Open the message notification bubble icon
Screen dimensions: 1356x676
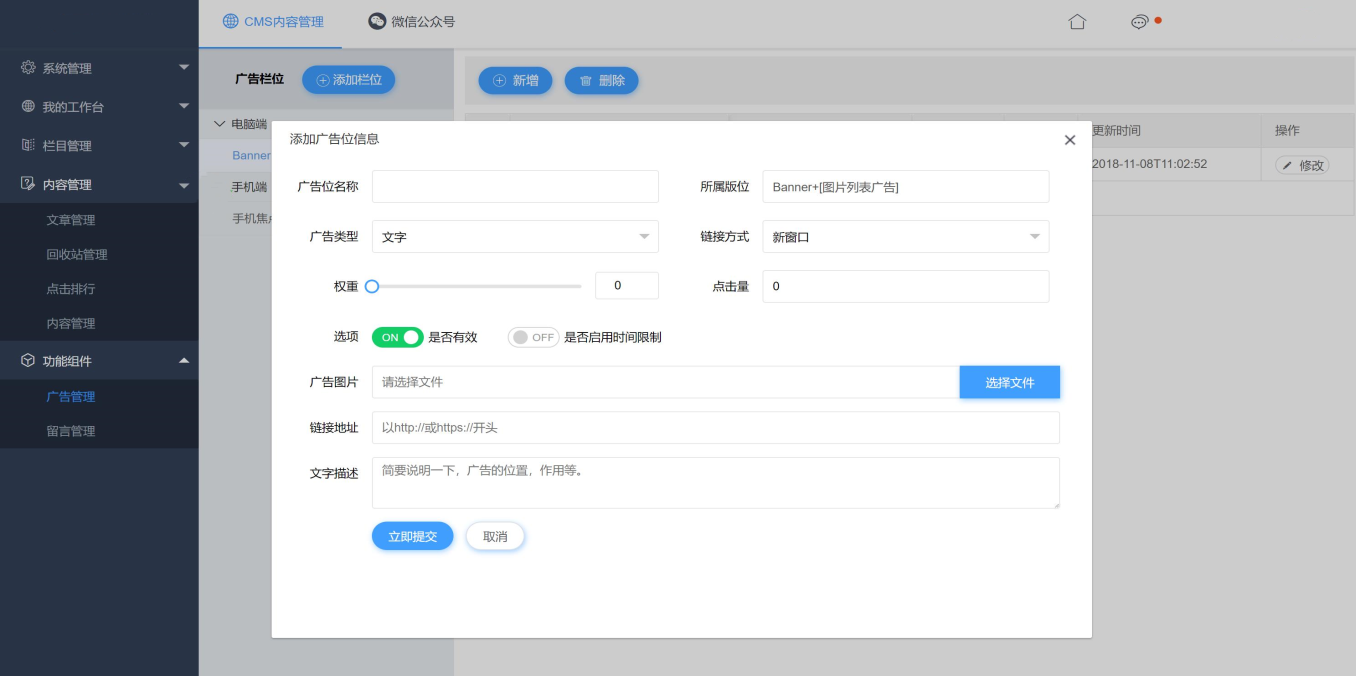tap(1139, 22)
